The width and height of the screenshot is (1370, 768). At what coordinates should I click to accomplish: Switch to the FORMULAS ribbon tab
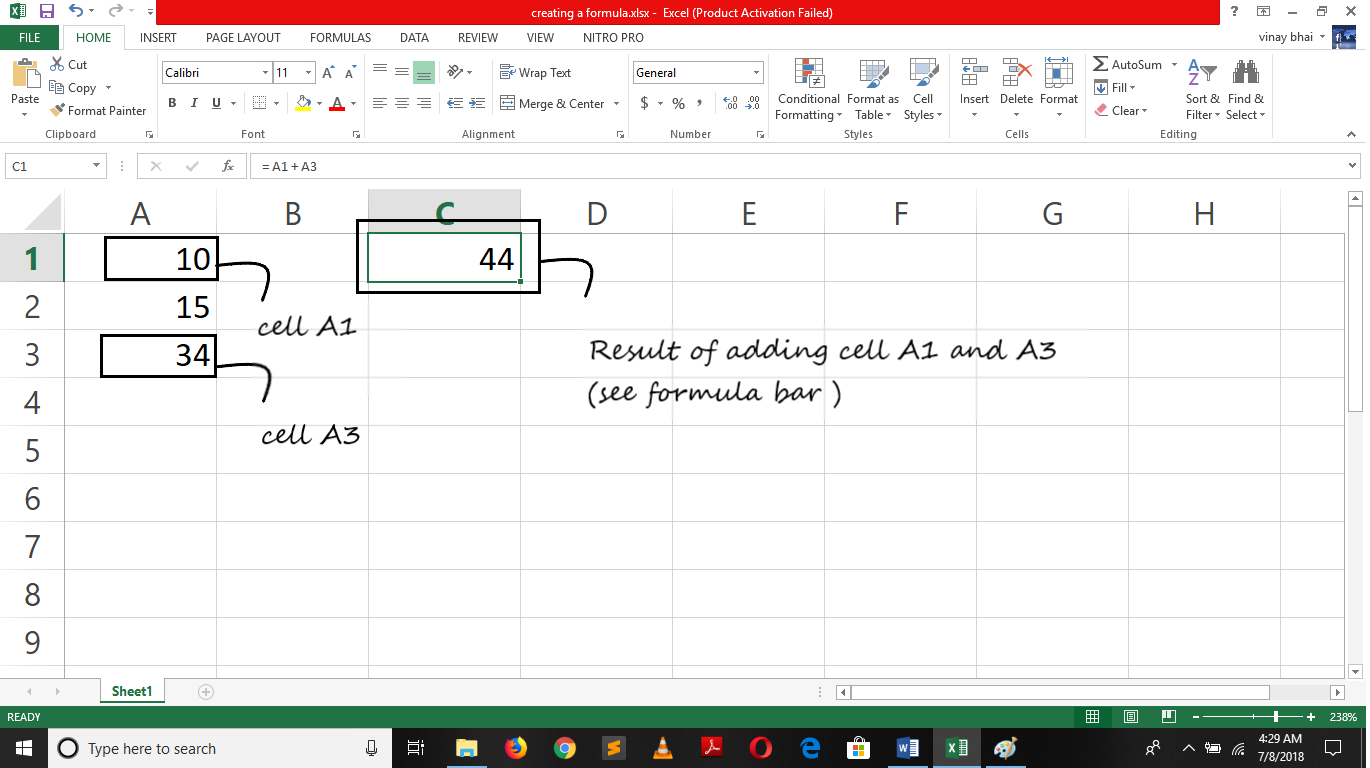(340, 38)
